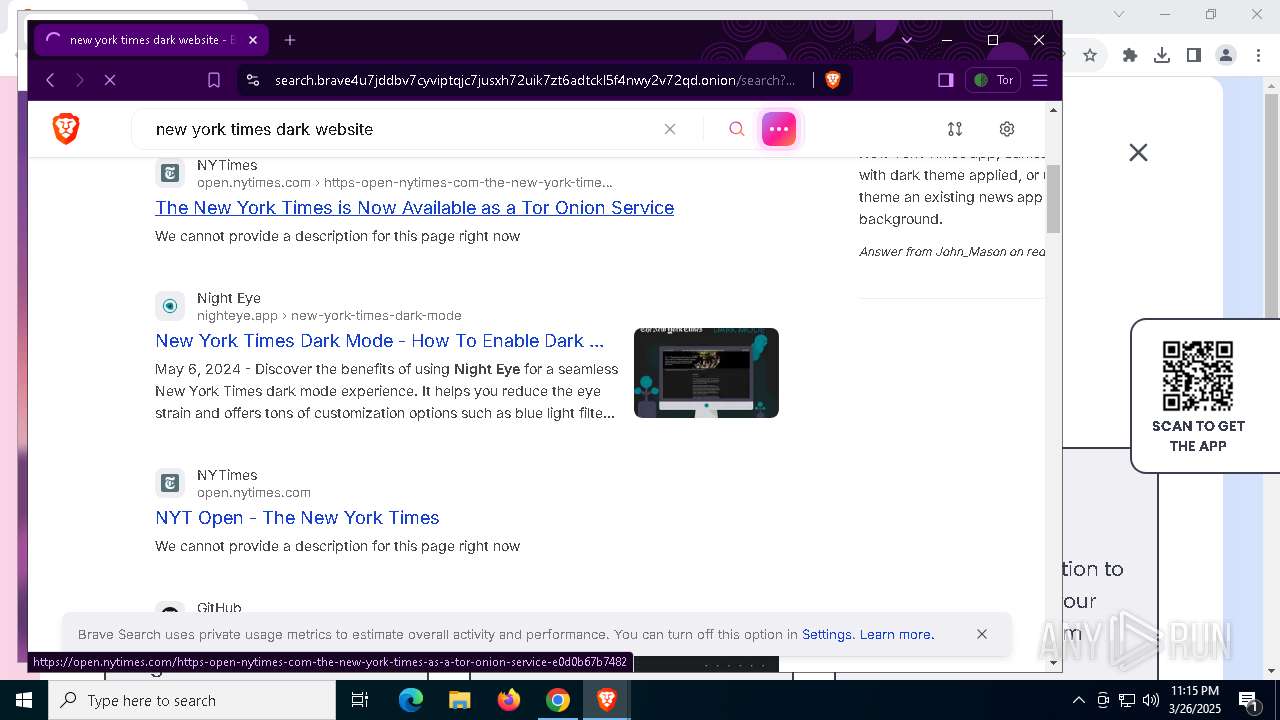The height and width of the screenshot is (720, 1280).
Task: Switch to Brave from the taskbar
Action: click(x=607, y=700)
